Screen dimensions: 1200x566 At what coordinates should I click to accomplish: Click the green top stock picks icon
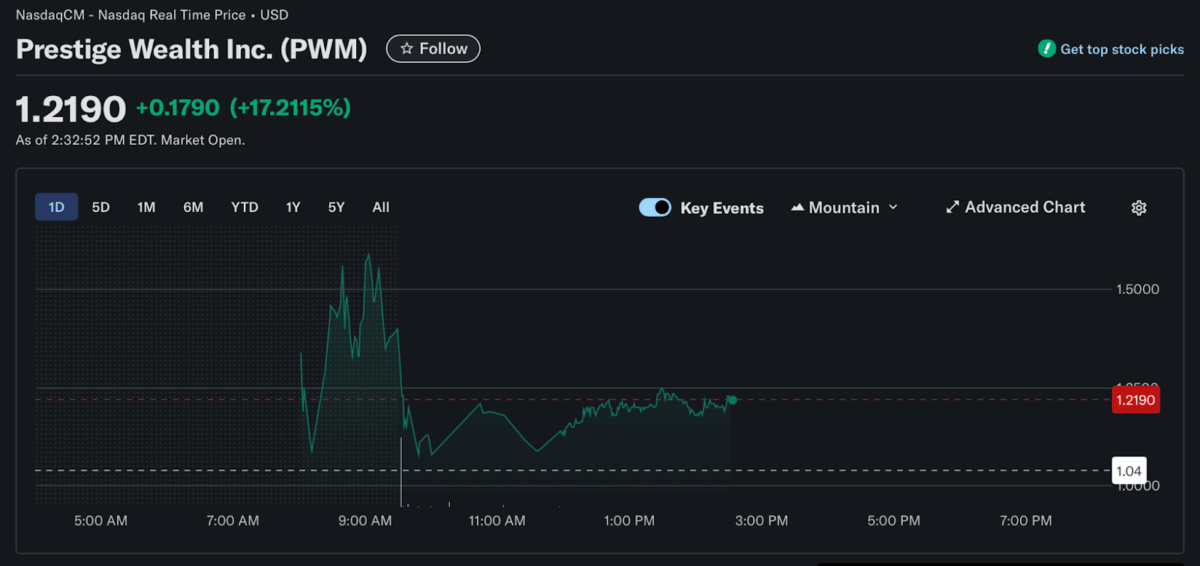click(1046, 49)
